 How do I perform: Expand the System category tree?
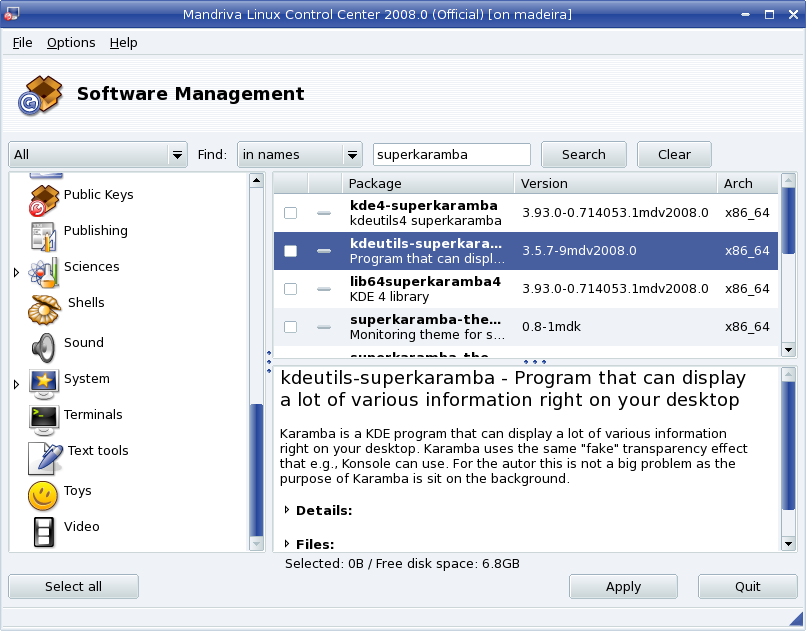16,384
